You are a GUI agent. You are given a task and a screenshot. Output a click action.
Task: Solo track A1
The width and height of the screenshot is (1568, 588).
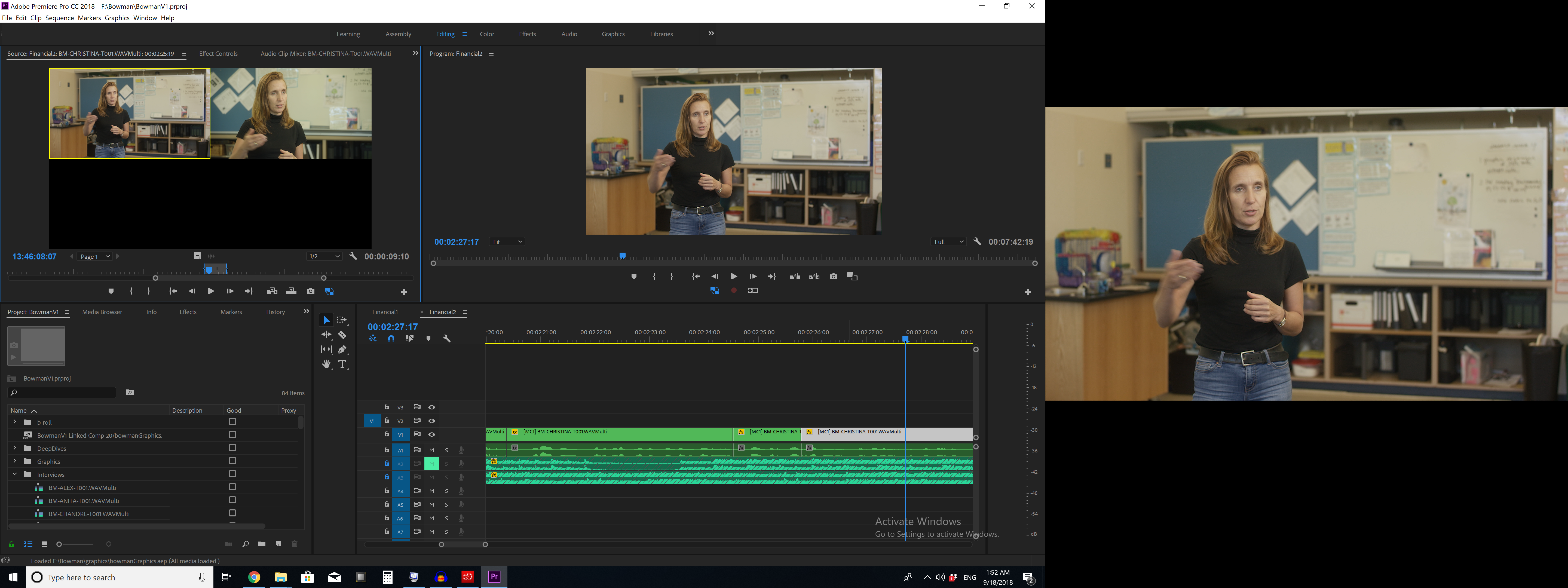tap(446, 451)
